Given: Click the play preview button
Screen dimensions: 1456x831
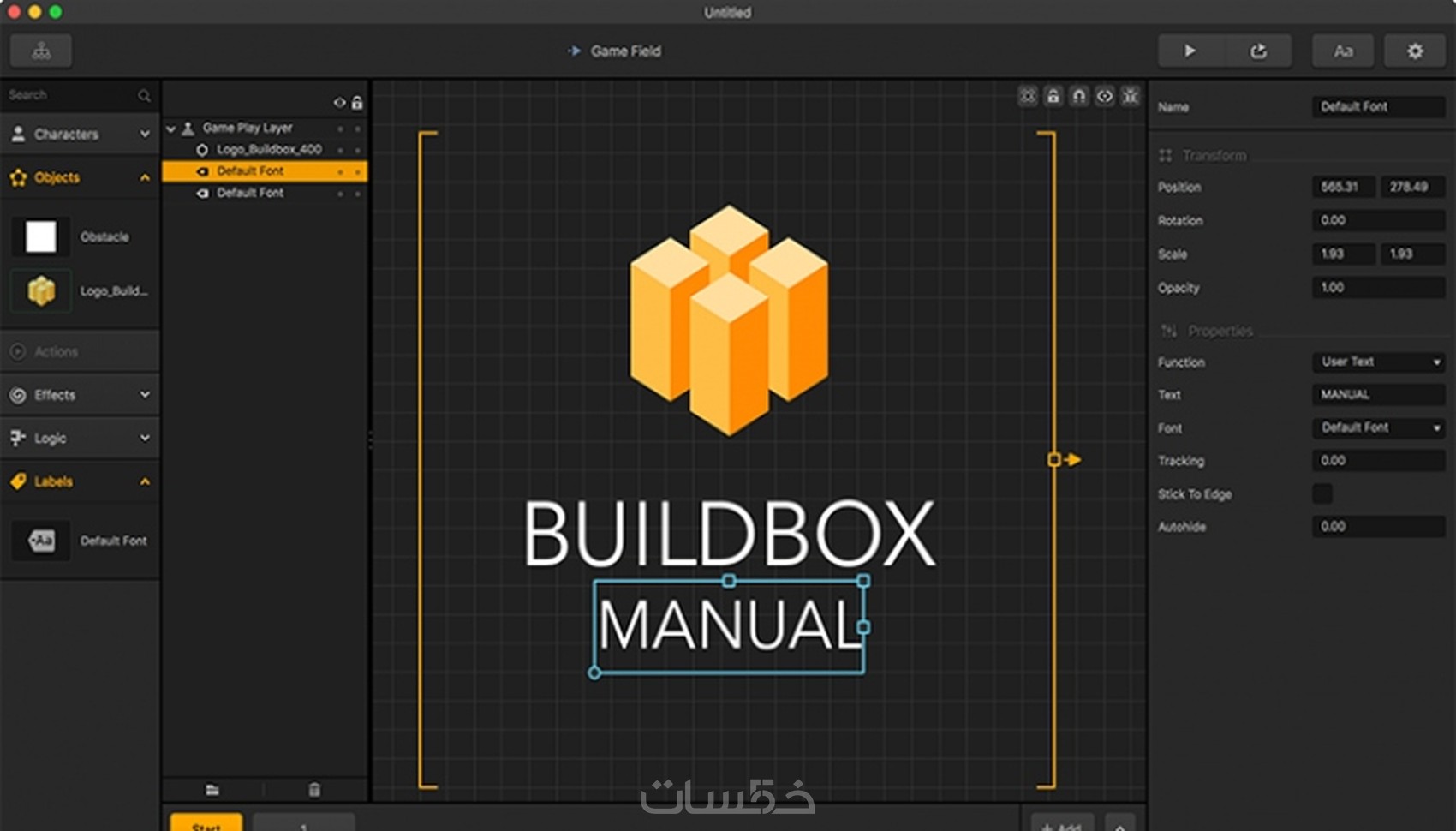Looking at the screenshot, I should 1190,51.
